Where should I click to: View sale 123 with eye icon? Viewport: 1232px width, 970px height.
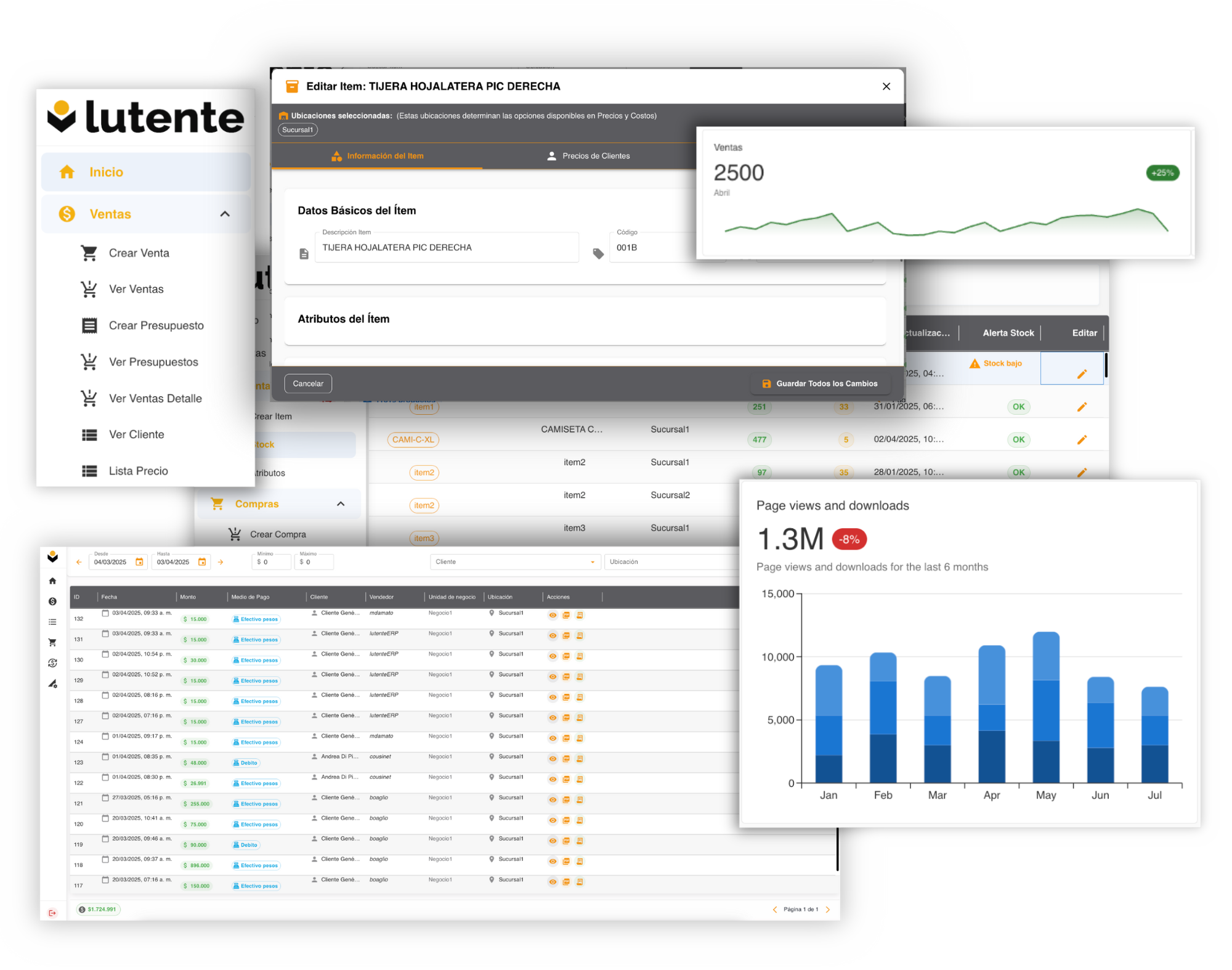pyautogui.click(x=553, y=759)
